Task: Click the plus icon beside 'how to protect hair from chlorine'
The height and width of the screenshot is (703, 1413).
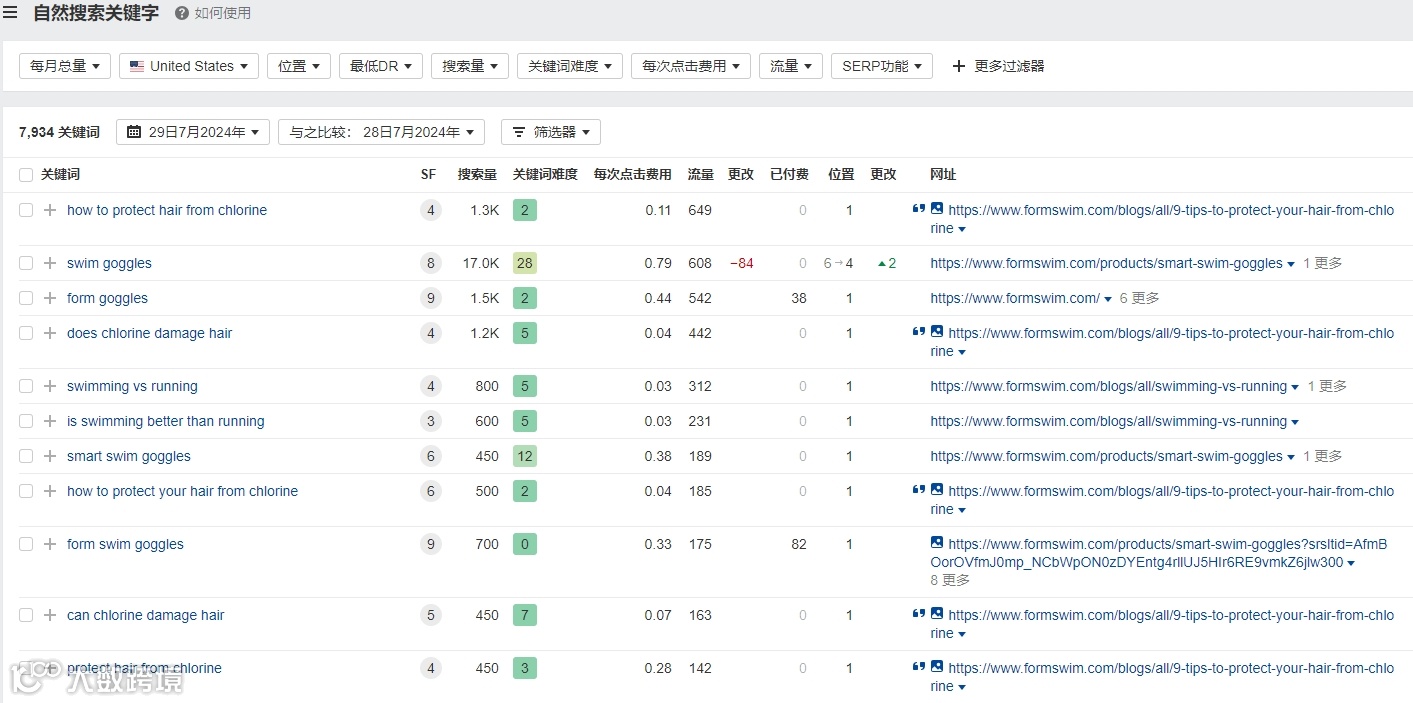Action: pyautogui.click(x=50, y=210)
